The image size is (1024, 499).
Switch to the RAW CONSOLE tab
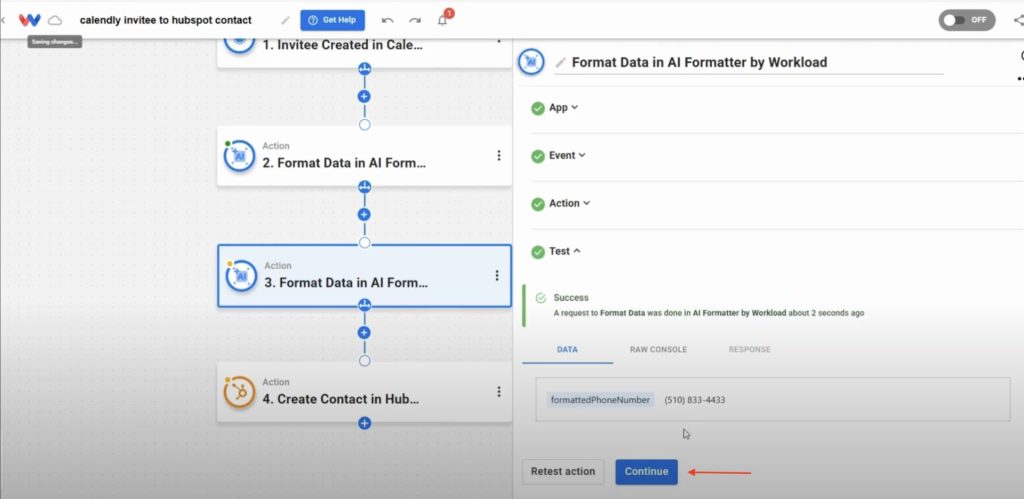[x=658, y=349]
